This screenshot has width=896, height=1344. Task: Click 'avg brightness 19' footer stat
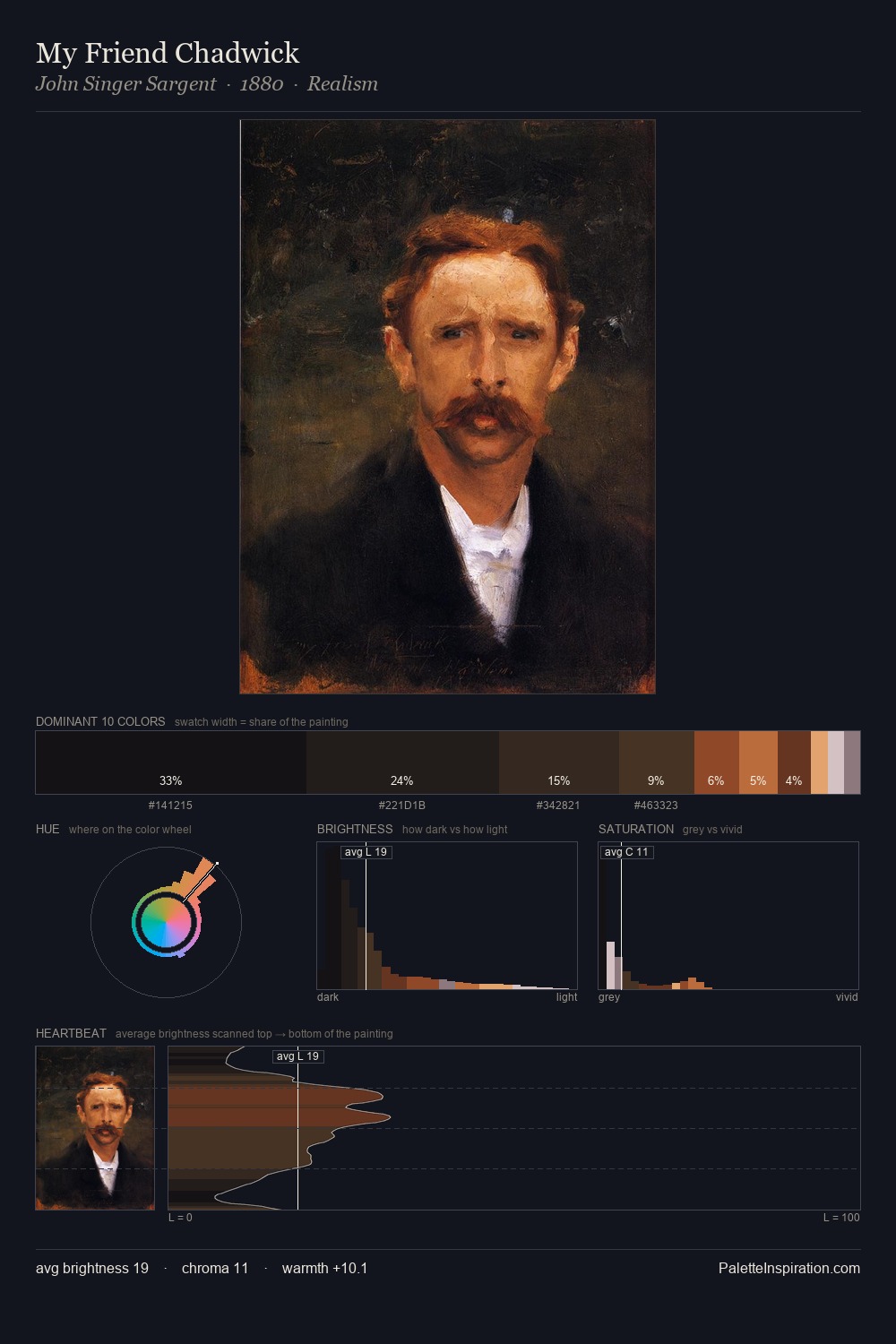(x=92, y=1268)
